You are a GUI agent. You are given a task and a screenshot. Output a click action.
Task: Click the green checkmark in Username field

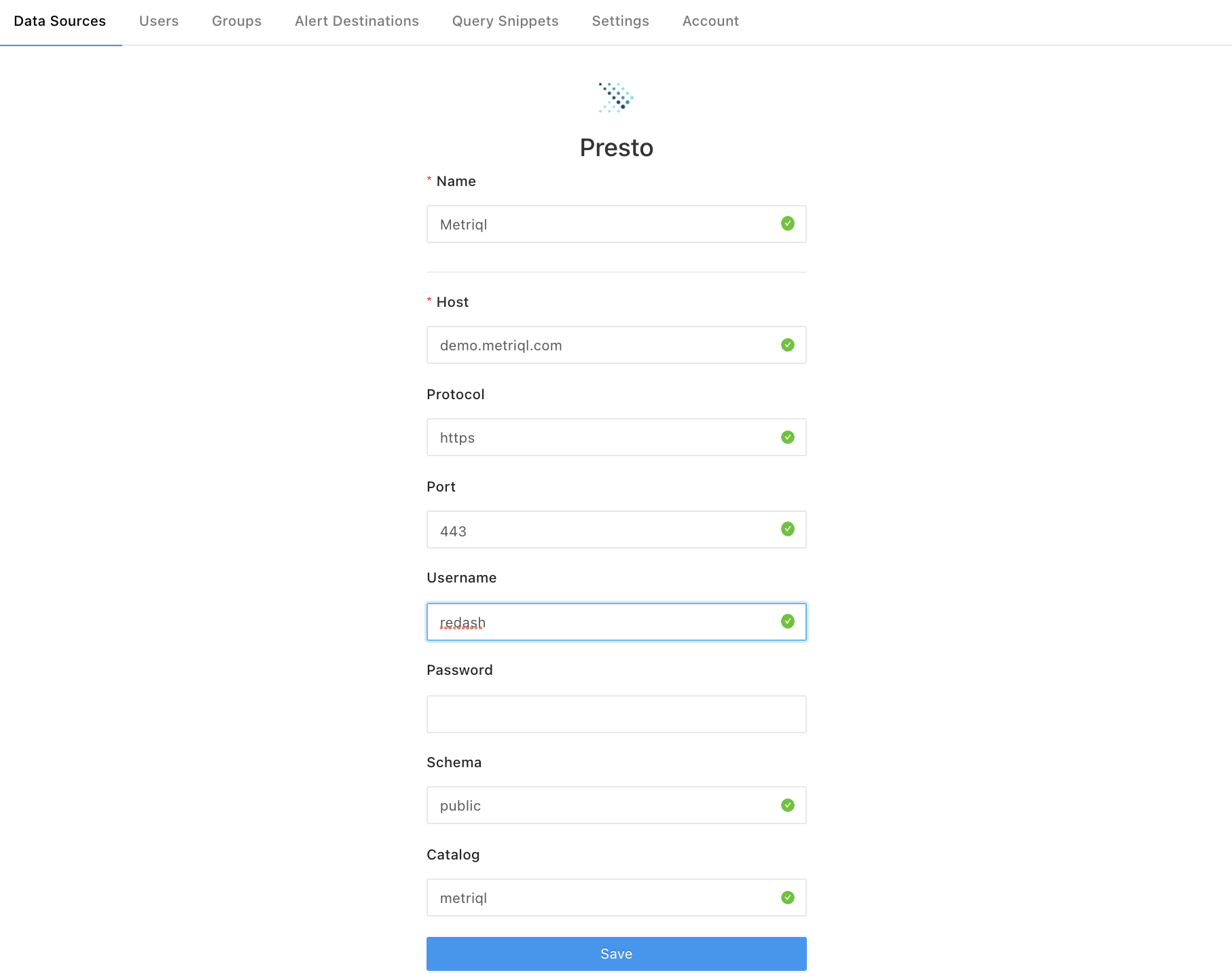[x=788, y=621]
